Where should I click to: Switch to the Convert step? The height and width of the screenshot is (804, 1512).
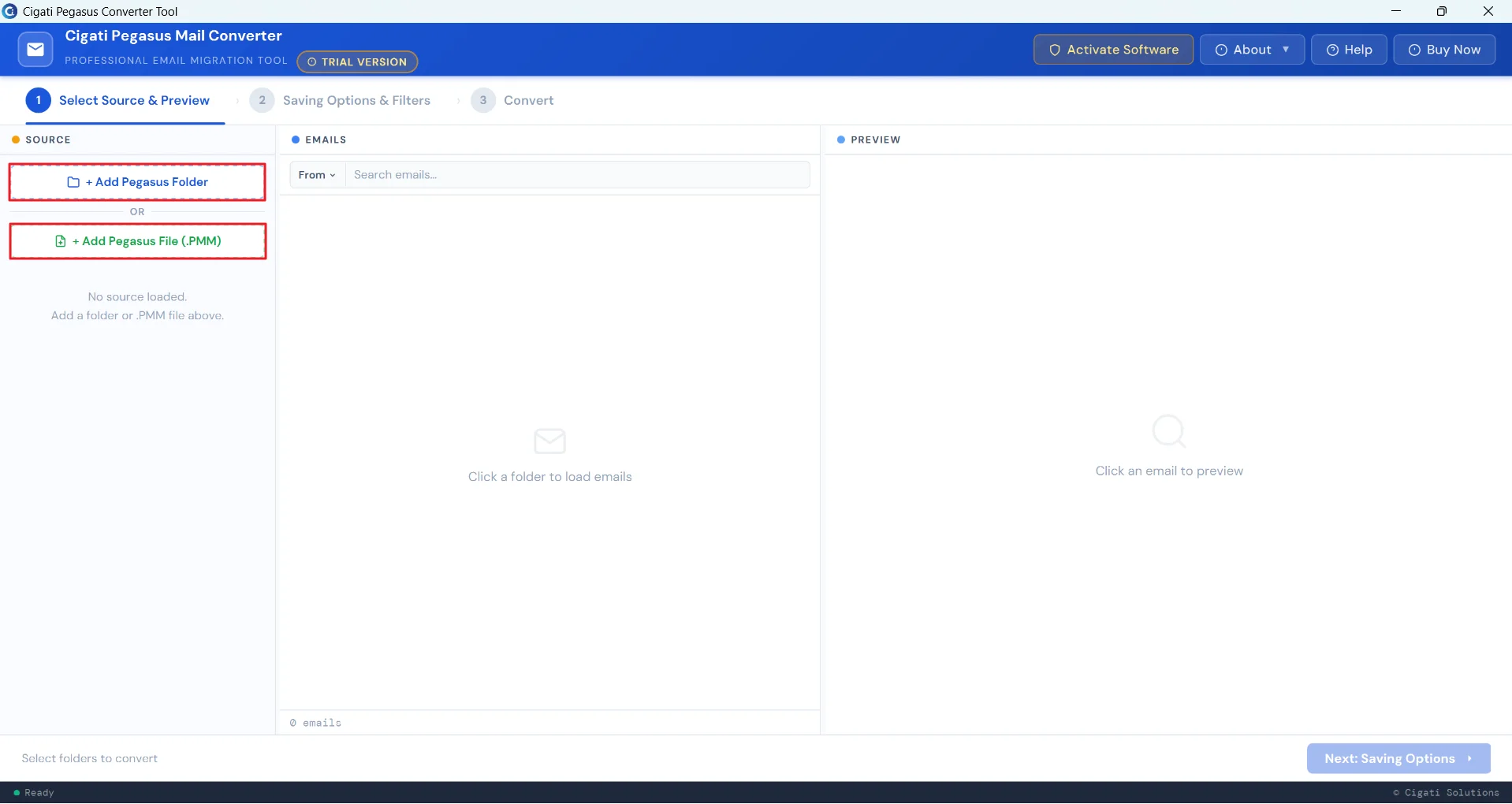[x=512, y=101]
